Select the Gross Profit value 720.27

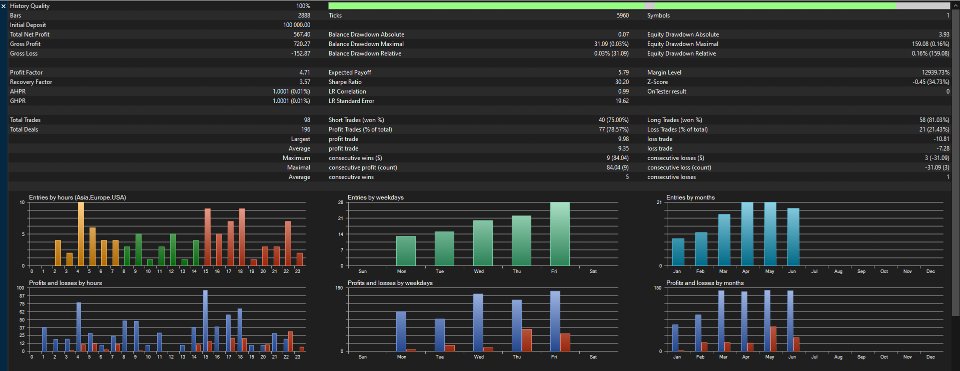click(x=302, y=44)
